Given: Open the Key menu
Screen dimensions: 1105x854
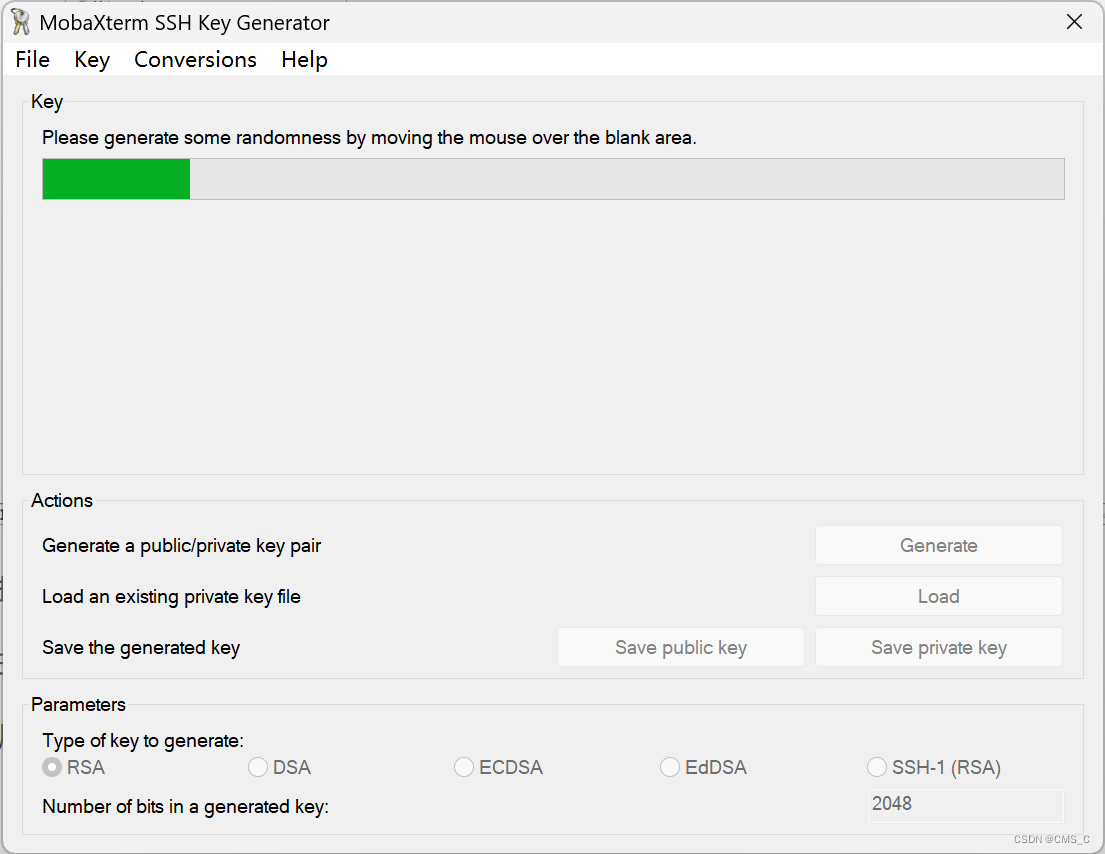Looking at the screenshot, I should point(92,60).
